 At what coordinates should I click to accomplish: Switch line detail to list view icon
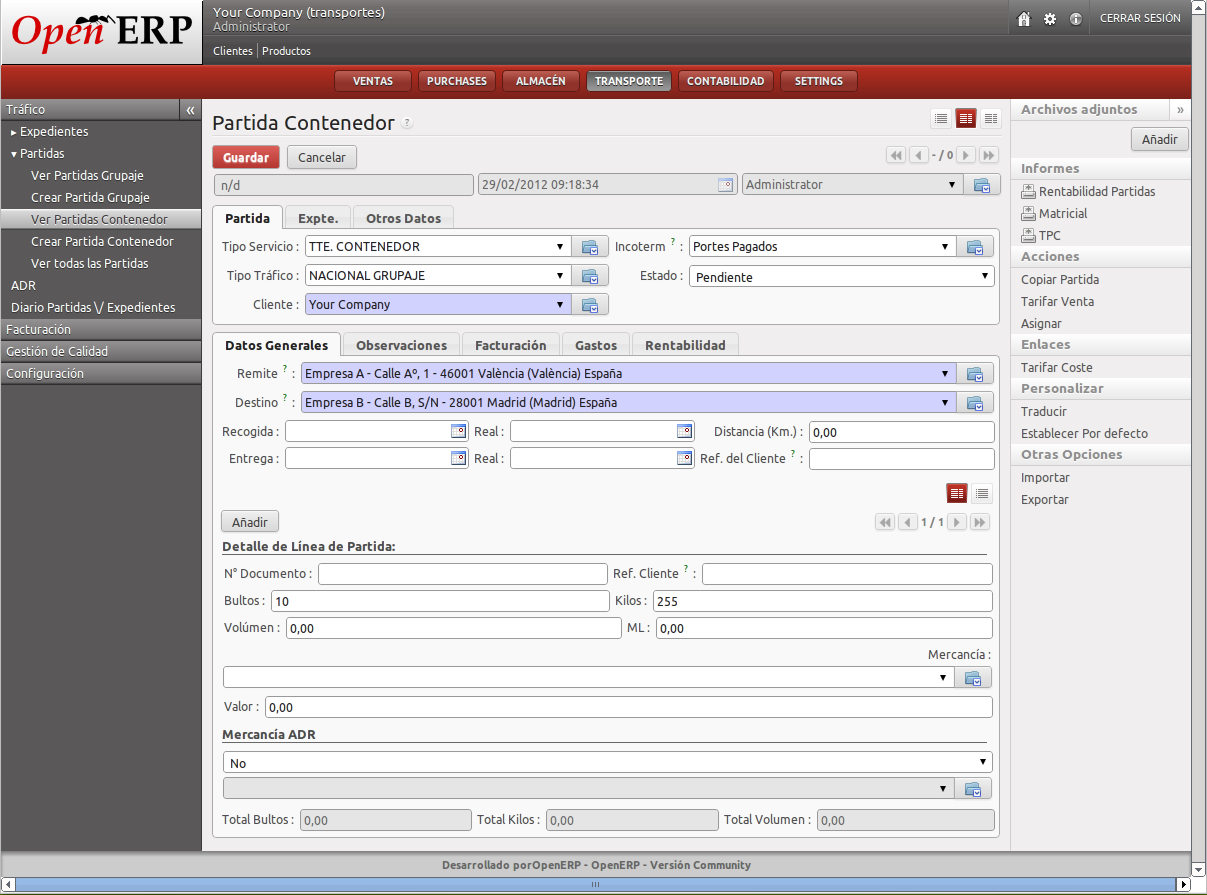(x=982, y=493)
